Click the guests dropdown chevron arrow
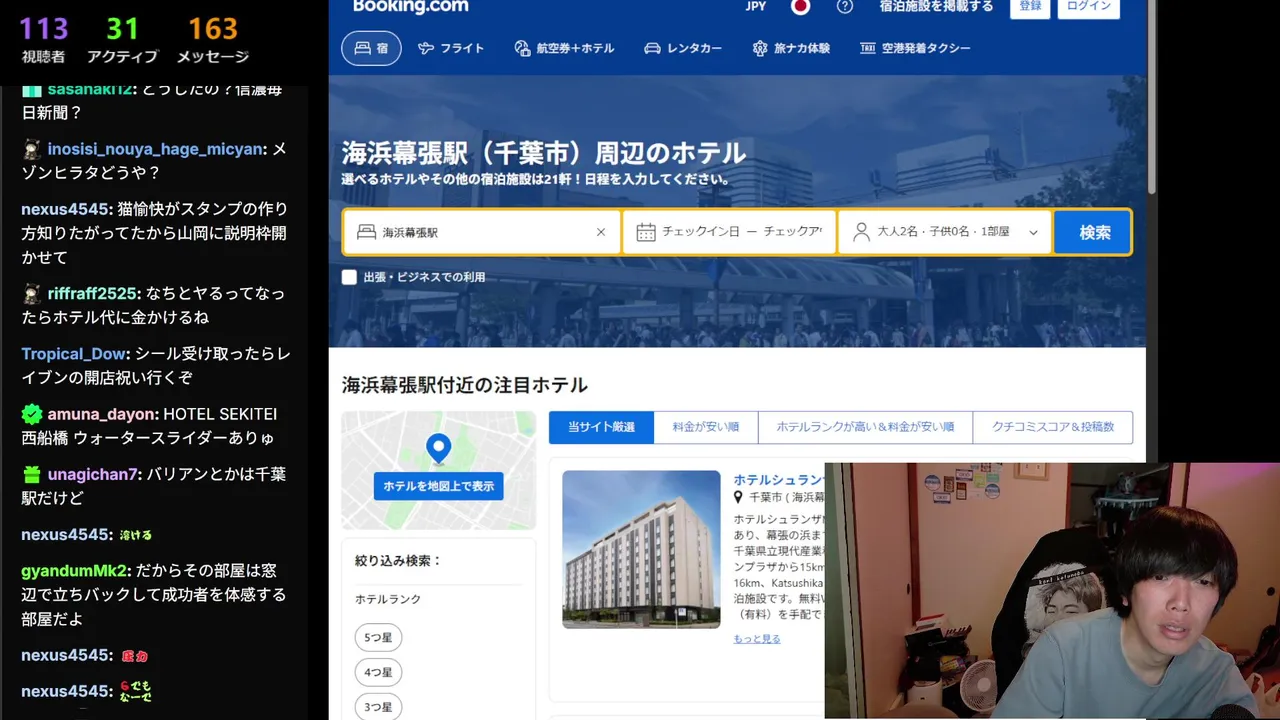The height and width of the screenshot is (720, 1280). coord(1033,232)
